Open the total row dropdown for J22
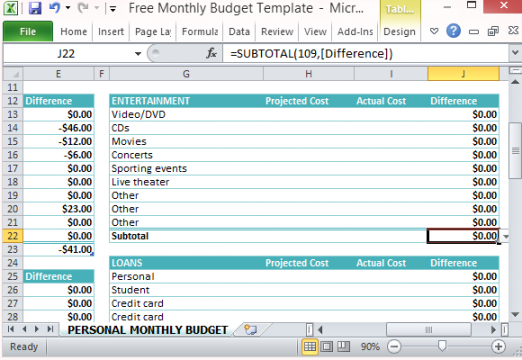522x360 pixels. tap(506, 237)
